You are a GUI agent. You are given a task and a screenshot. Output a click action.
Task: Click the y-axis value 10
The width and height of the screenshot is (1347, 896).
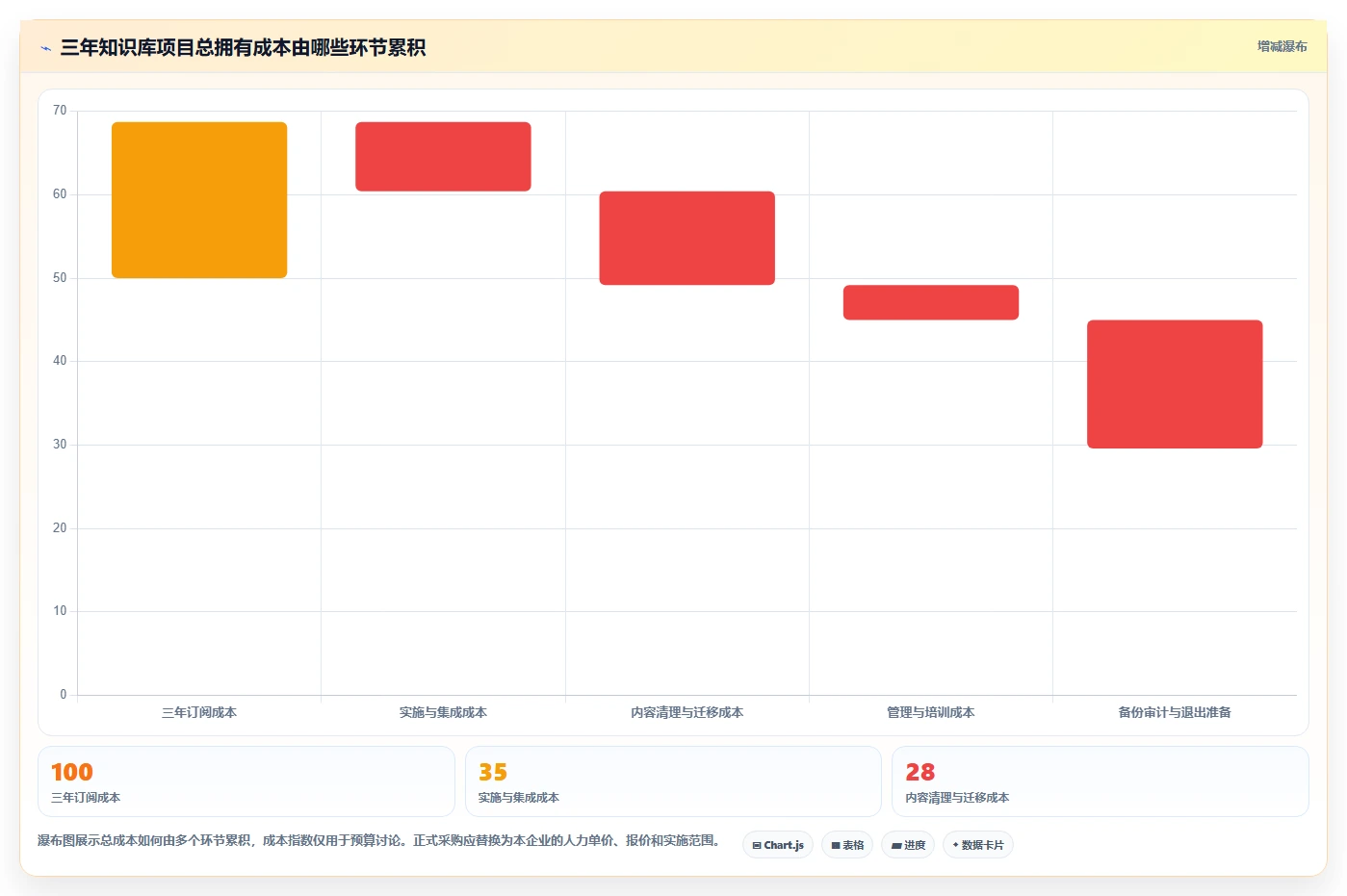[x=60, y=611]
